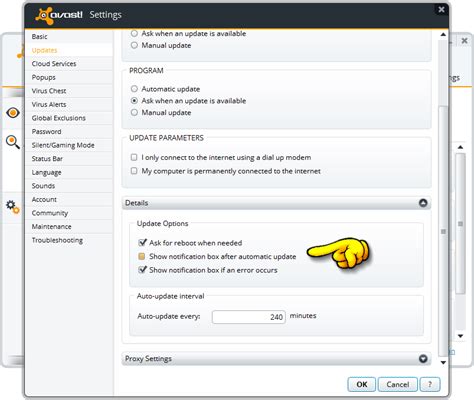Viewport: 474px width, 400px height.
Task: Click the eye icon in the background window
Action: click(x=13, y=113)
